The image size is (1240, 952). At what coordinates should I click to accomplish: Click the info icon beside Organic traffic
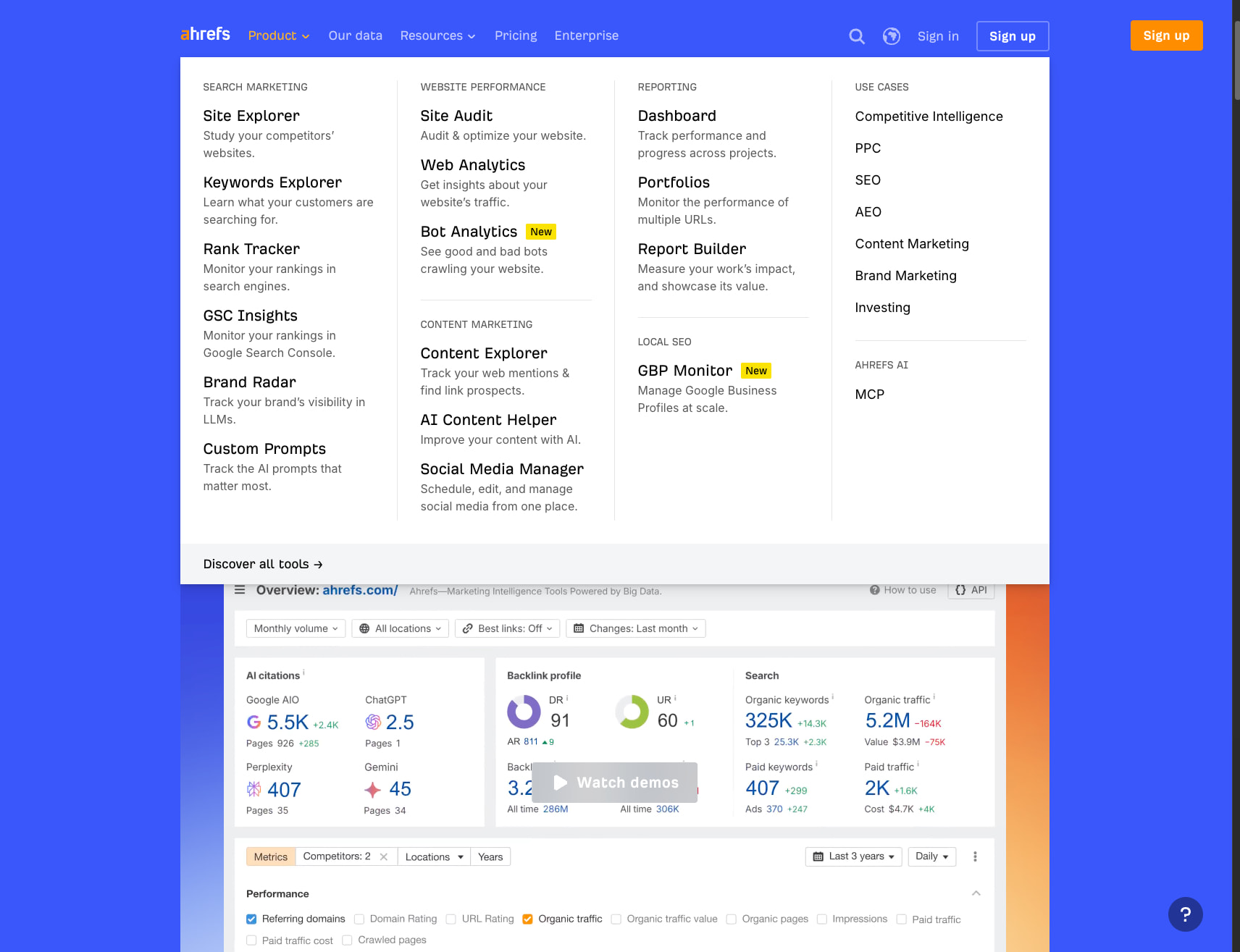pyautogui.click(x=934, y=696)
